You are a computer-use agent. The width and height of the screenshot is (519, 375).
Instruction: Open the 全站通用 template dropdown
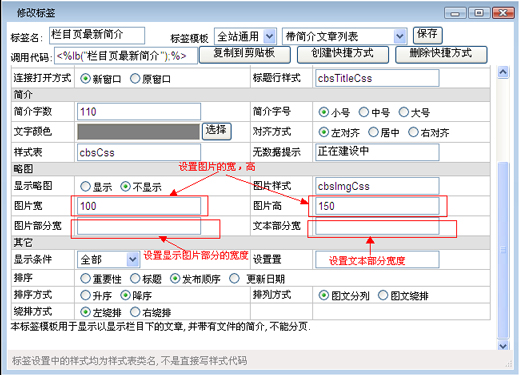(245, 36)
